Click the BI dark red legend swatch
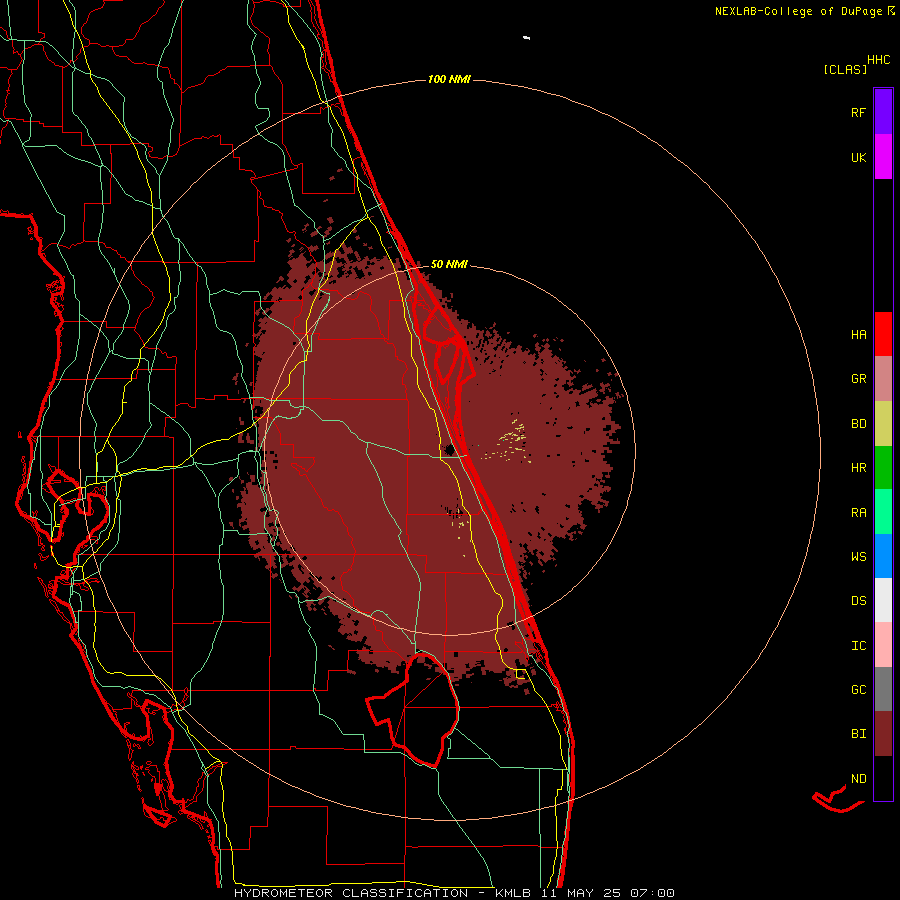Viewport: 900px width, 900px height. point(883,734)
